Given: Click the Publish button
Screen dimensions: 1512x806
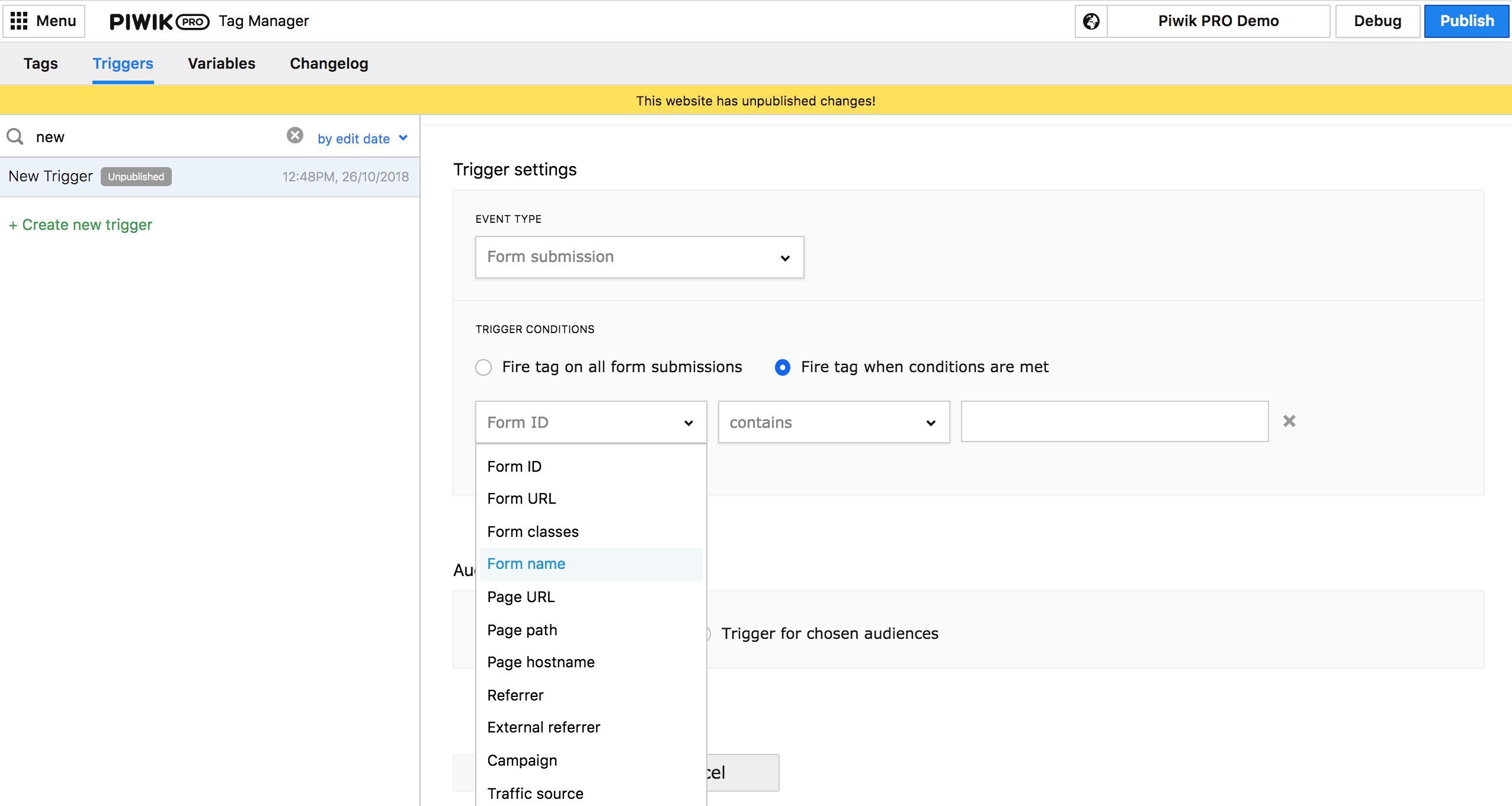Looking at the screenshot, I should coord(1467,21).
